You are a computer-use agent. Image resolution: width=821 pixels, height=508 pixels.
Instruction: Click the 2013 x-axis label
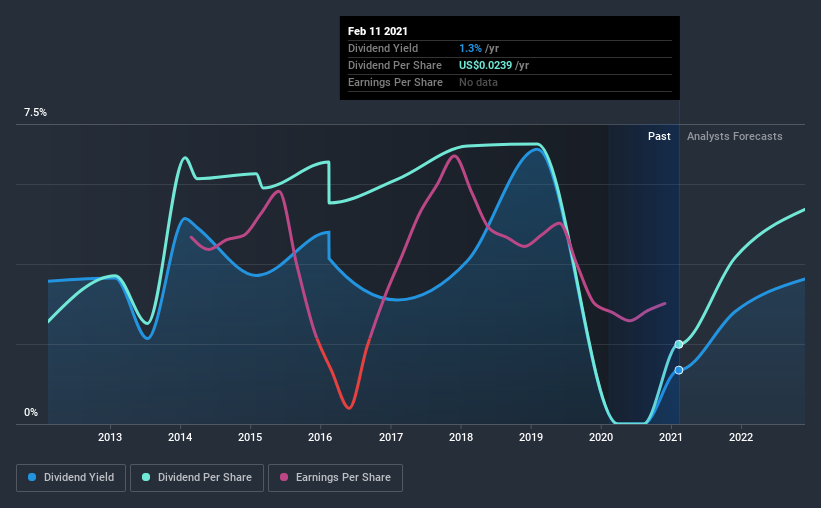pos(110,437)
